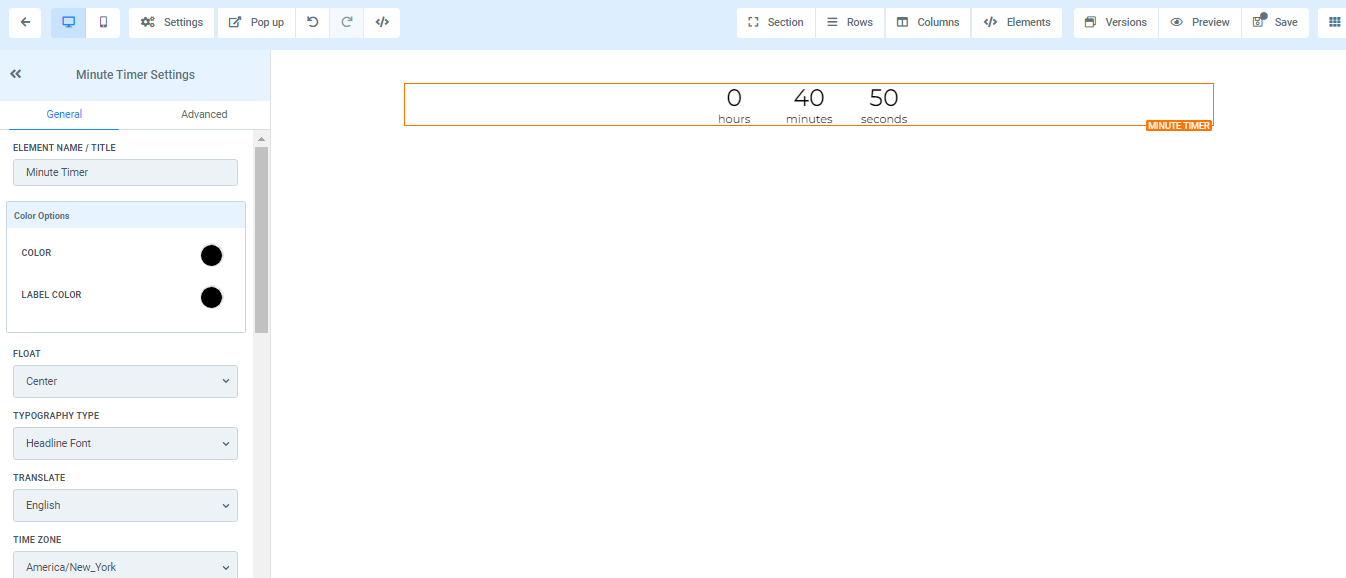Click the undo icon
1346x578 pixels.
click(x=313, y=22)
